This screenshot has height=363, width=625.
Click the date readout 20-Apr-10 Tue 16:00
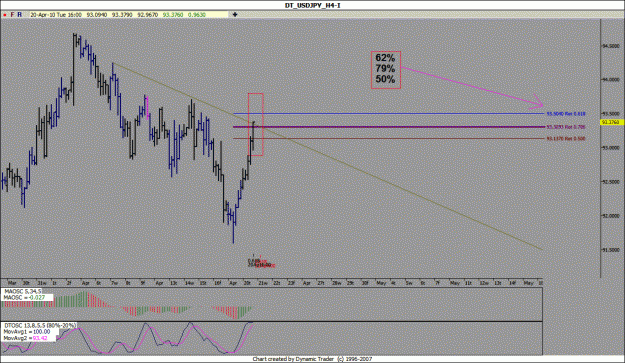[x=56, y=15]
